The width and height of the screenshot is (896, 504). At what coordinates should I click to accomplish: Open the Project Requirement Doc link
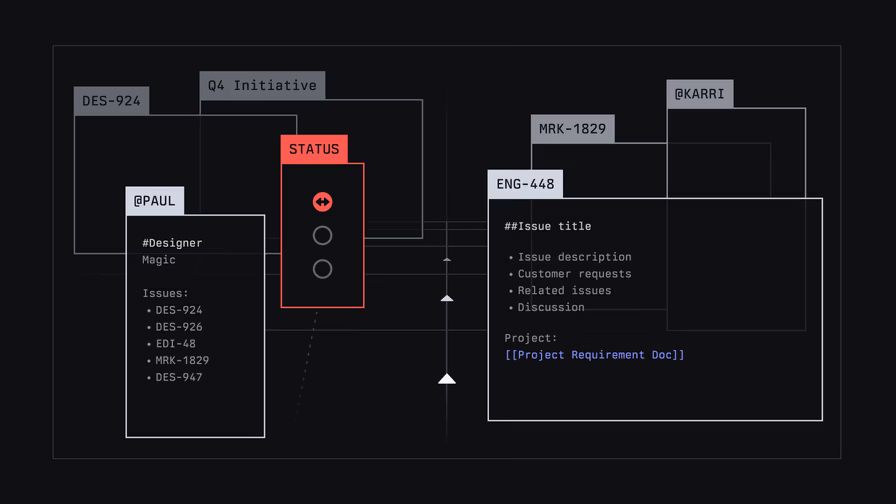coord(594,355)
